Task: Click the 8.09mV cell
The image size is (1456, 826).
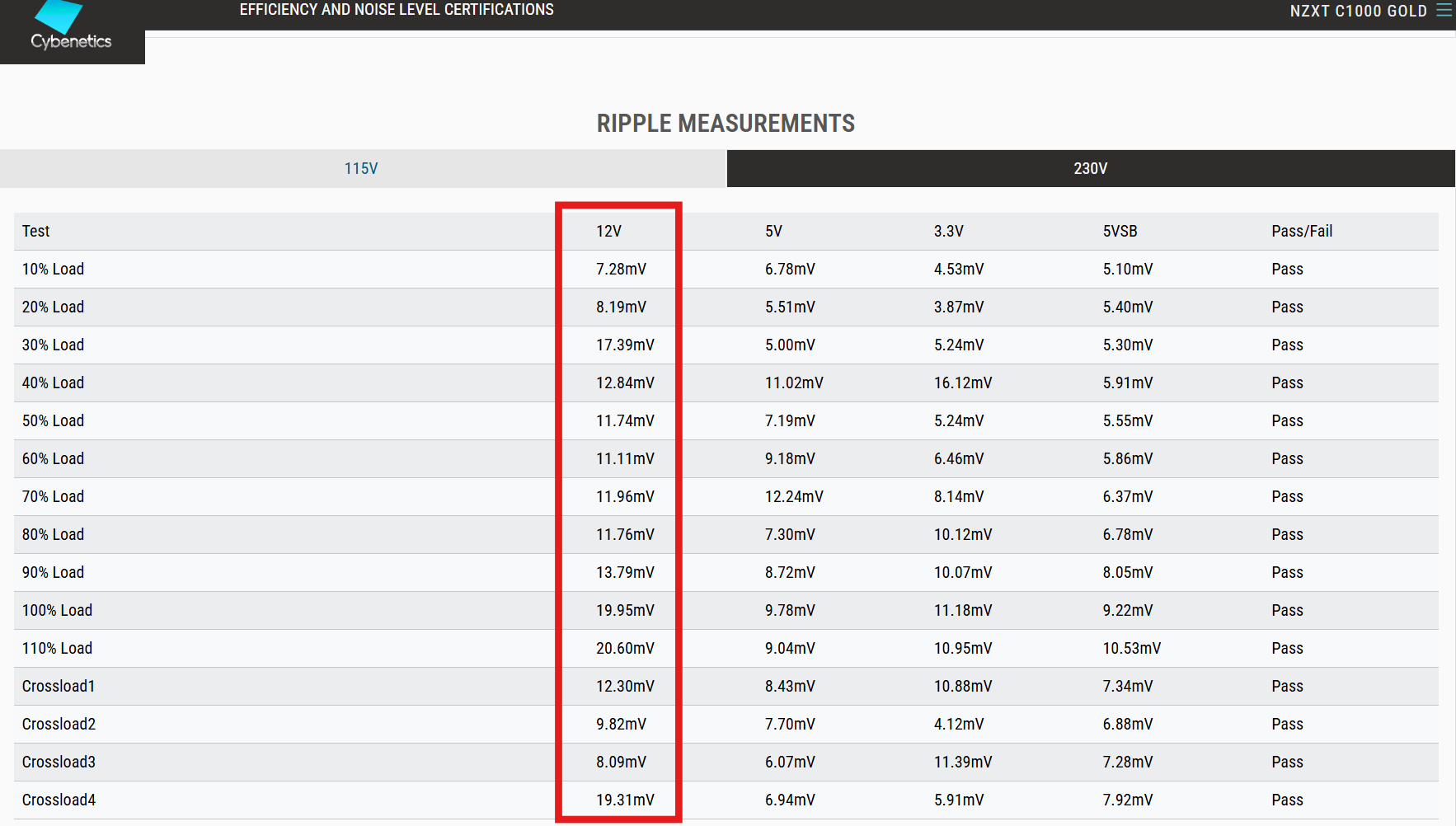Action: pos(621,763)
